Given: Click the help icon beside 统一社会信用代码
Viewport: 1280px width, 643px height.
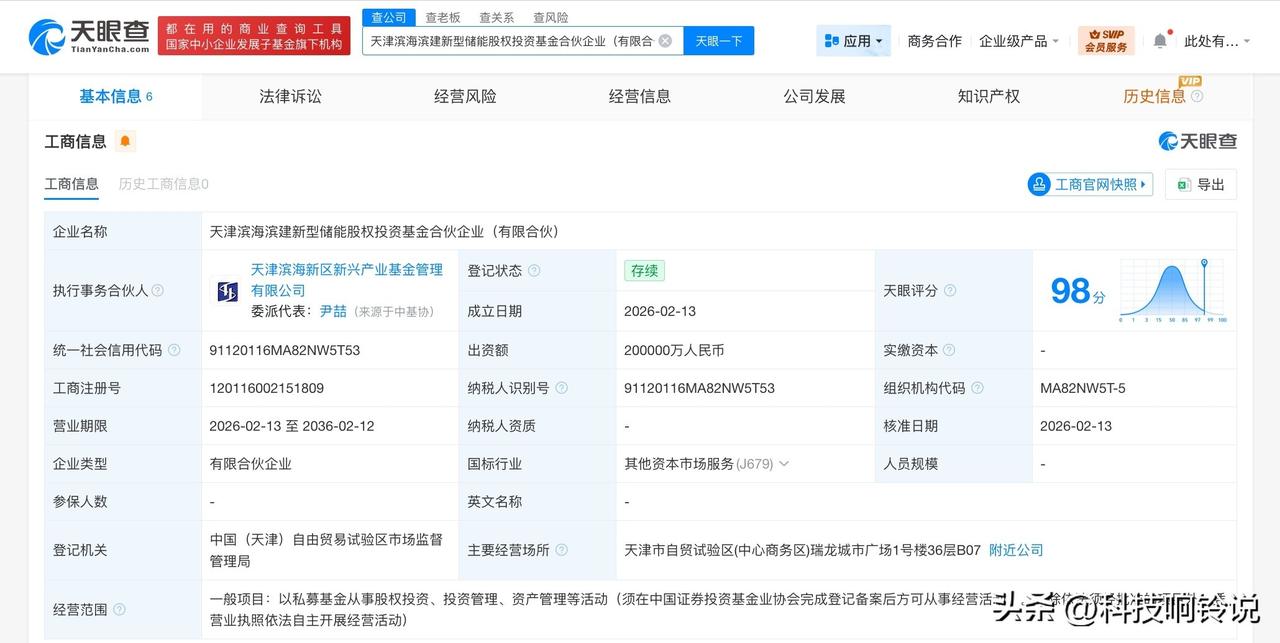Looking at the screenshot, I should coord(172,351).
